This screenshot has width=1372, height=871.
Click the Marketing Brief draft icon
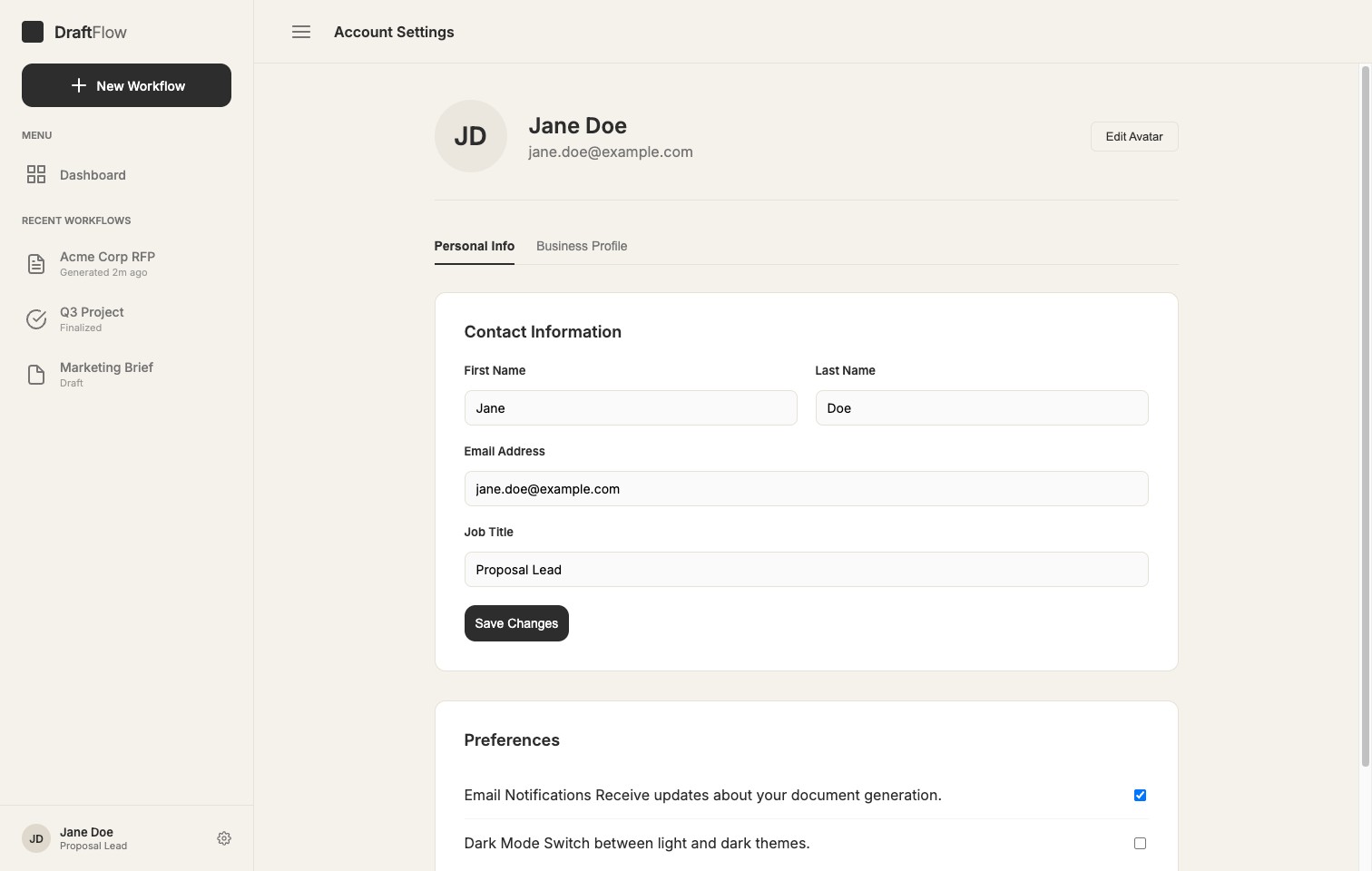click(35, 374)
